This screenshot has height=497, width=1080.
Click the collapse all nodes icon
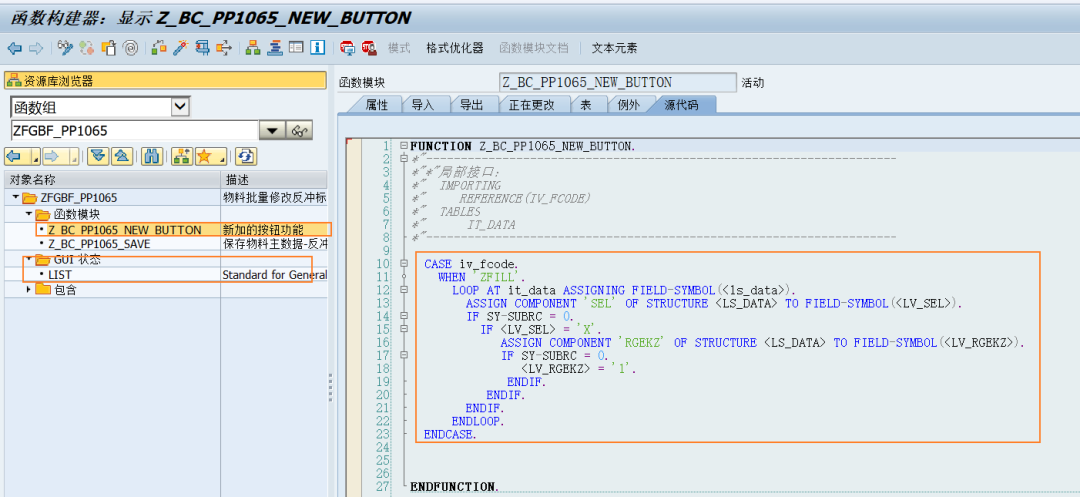(122, 156)
